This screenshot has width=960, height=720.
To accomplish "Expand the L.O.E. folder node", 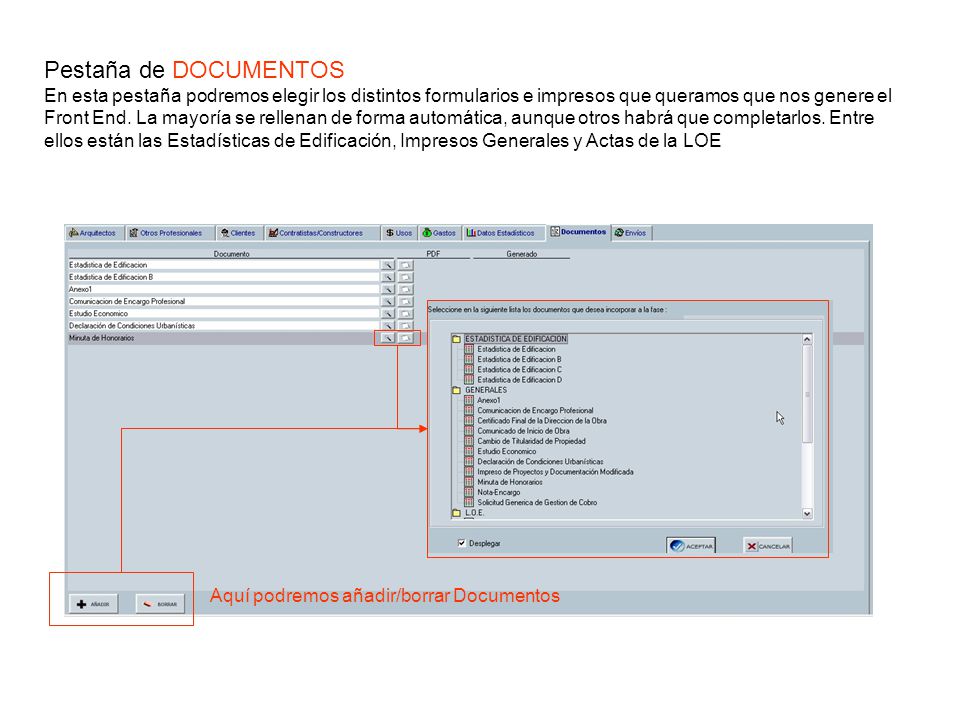I will click(x=456, y=513).
